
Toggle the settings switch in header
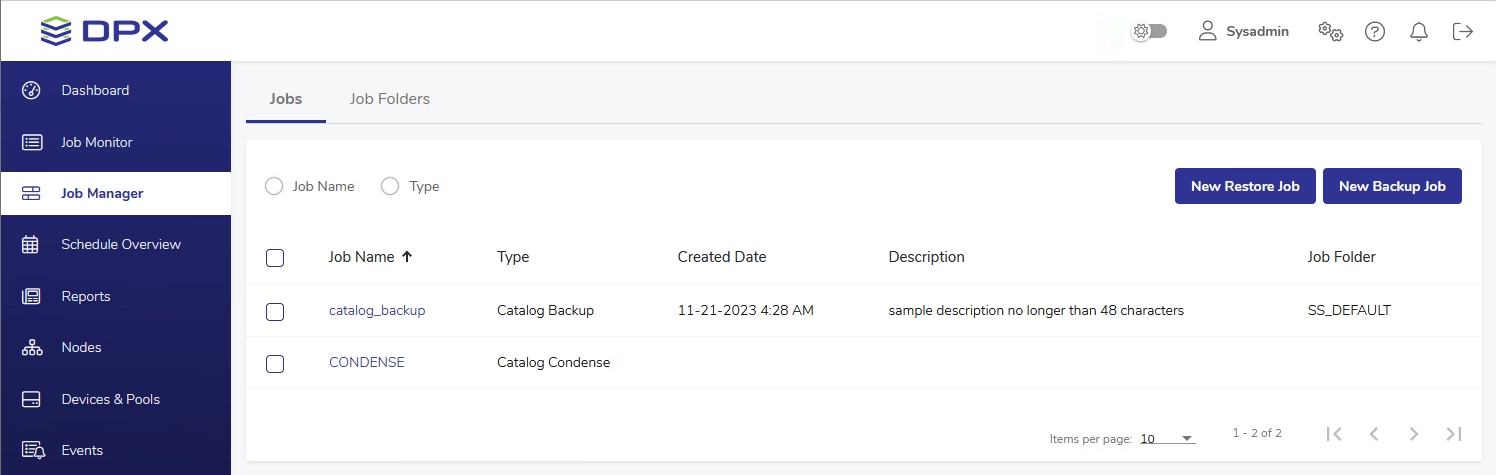[x=1149, y=31]
